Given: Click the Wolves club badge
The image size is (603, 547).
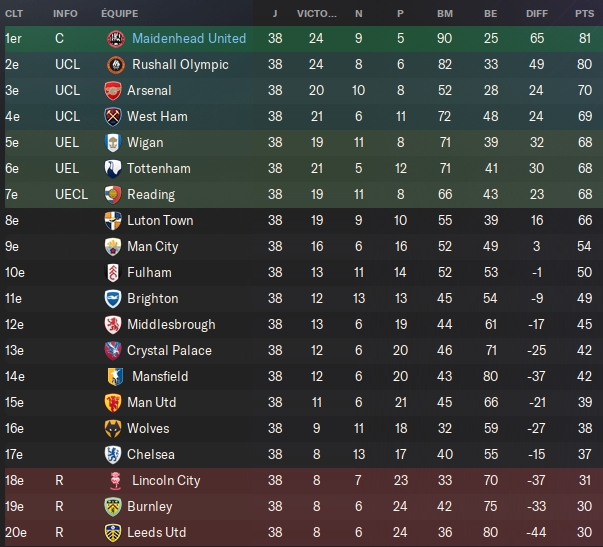Looking at the screenshot, I should tap(113, 428).
